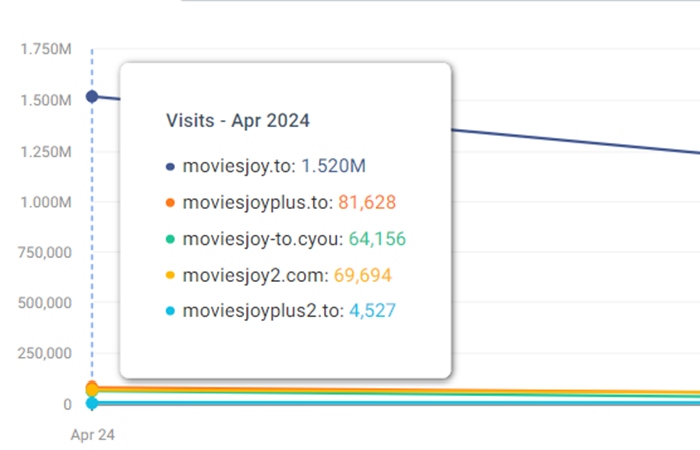The width and height of the screenshot is (700, 450).
Task: Select the 'Visits - Apr 2024' tooltip title
Action: [x=238, y=121]
